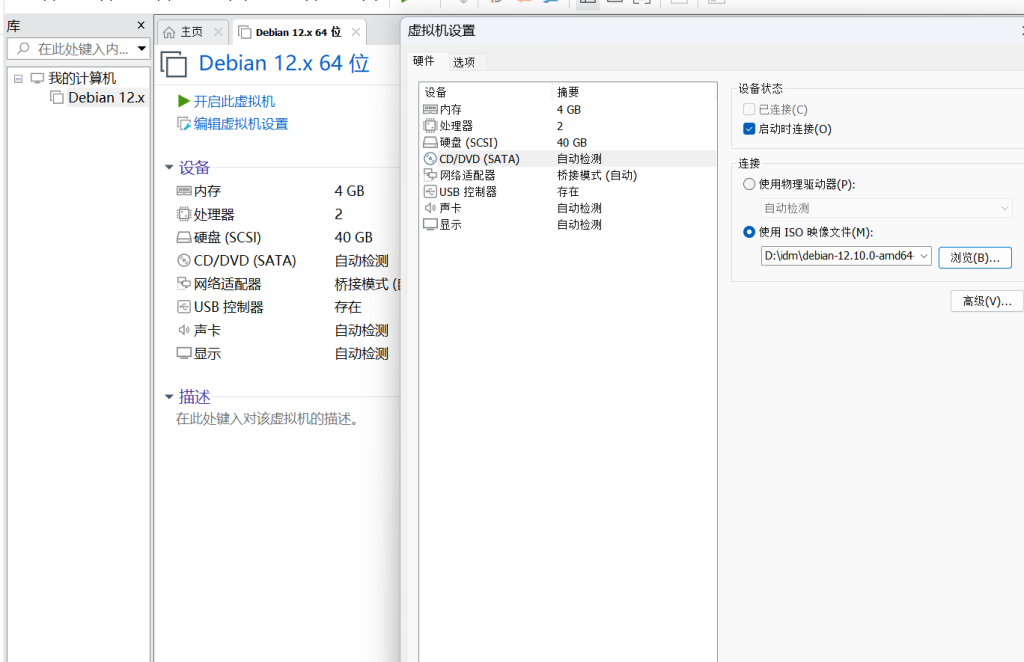Select the USB controller (USB 控制器) icon in dialog
Viewport: 1024px width, 662px height.
(430, 191)
